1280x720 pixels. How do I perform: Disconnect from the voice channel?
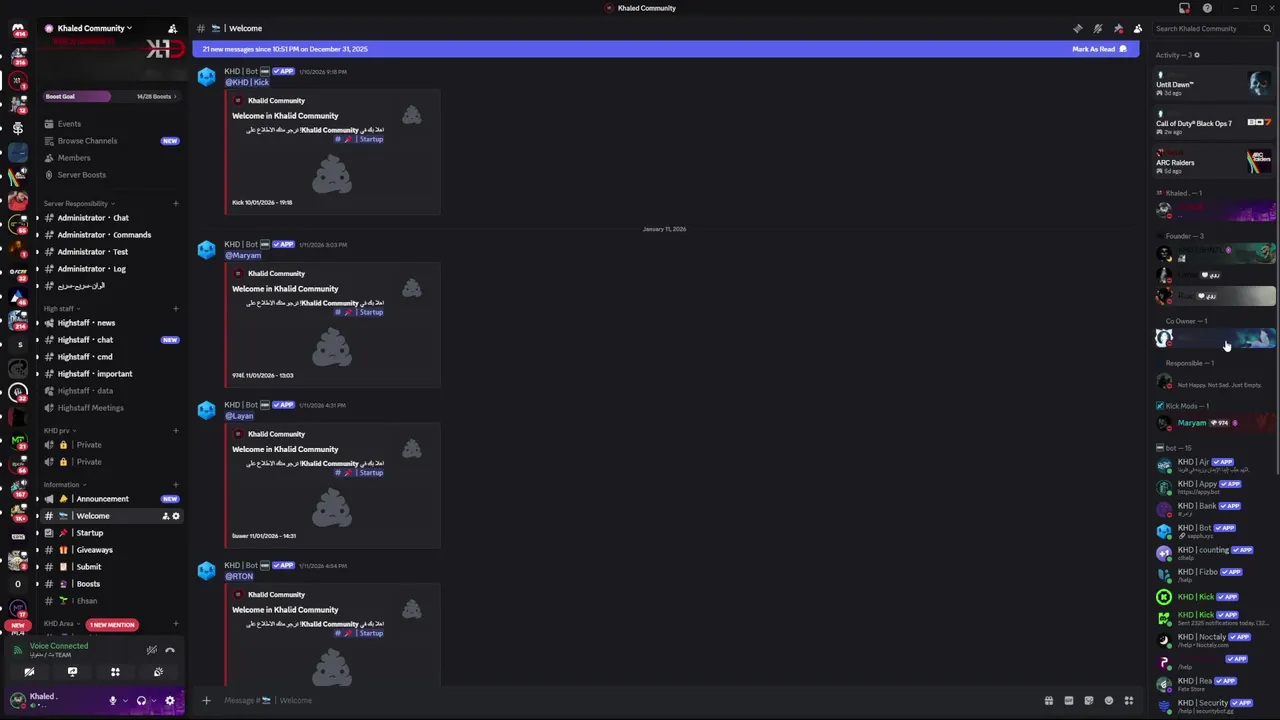point(170,650)
